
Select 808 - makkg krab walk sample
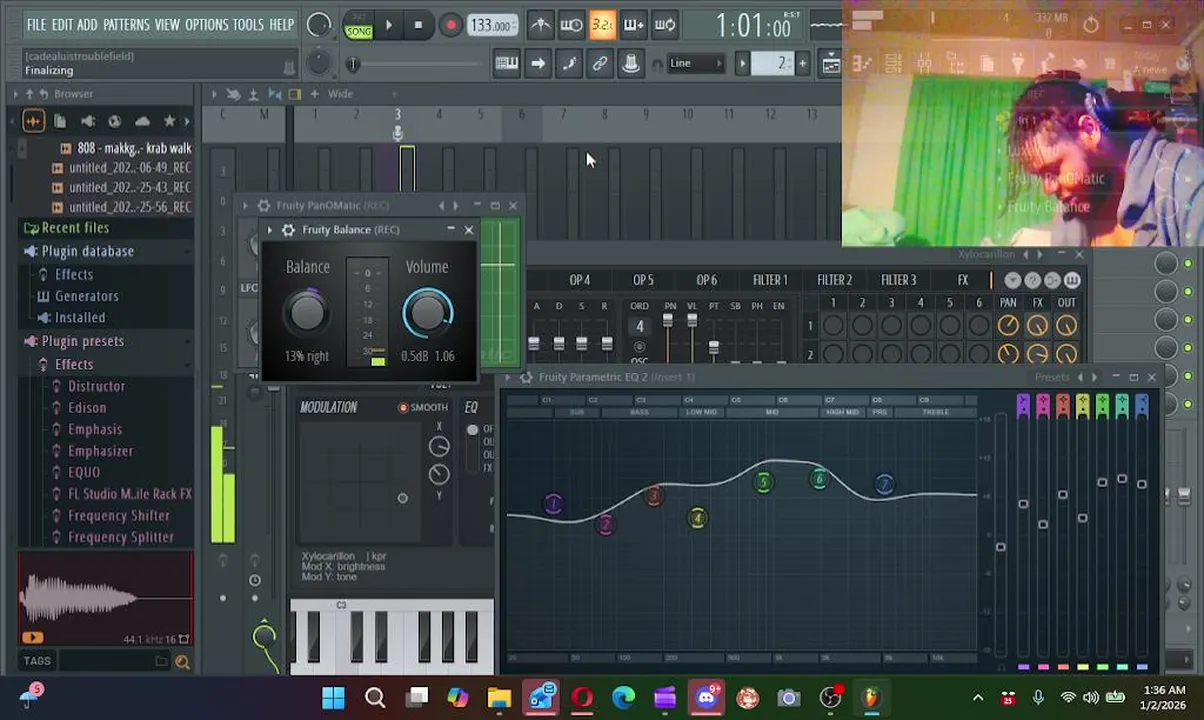pyautogui.click(x=134, y=148)
